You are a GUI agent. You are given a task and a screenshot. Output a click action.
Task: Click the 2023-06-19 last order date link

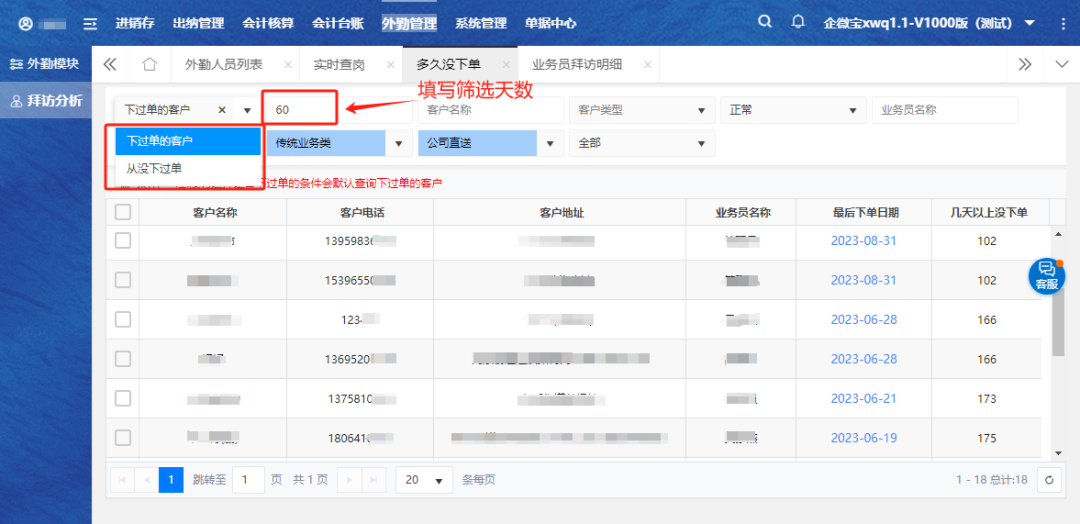[863, 438]
